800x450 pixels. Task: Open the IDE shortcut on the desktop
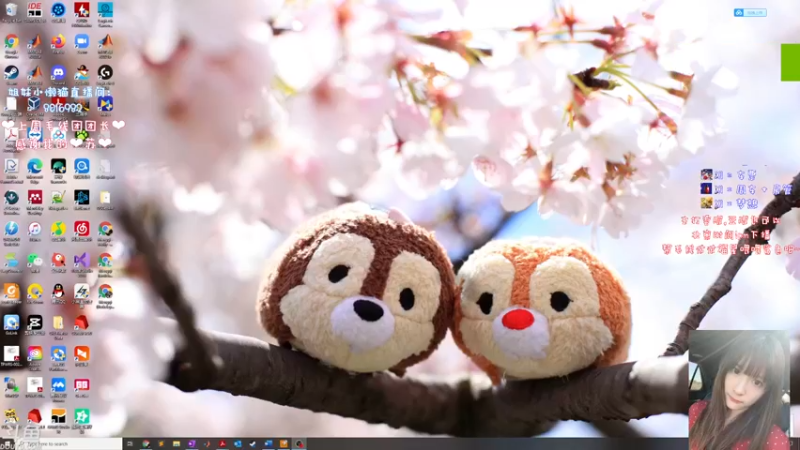click(35, 10)
